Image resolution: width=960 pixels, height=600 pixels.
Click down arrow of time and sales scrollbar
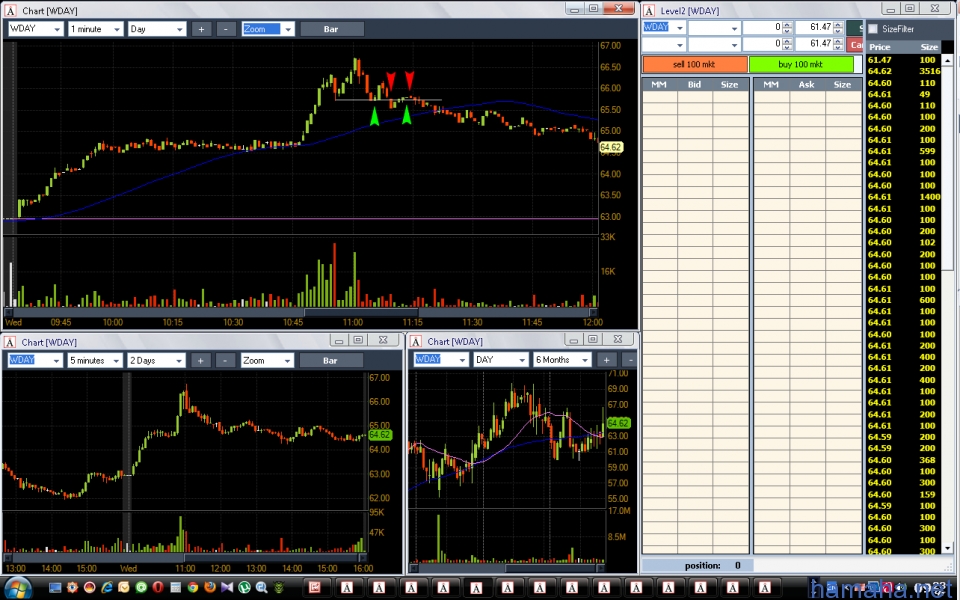coord(947,549)
